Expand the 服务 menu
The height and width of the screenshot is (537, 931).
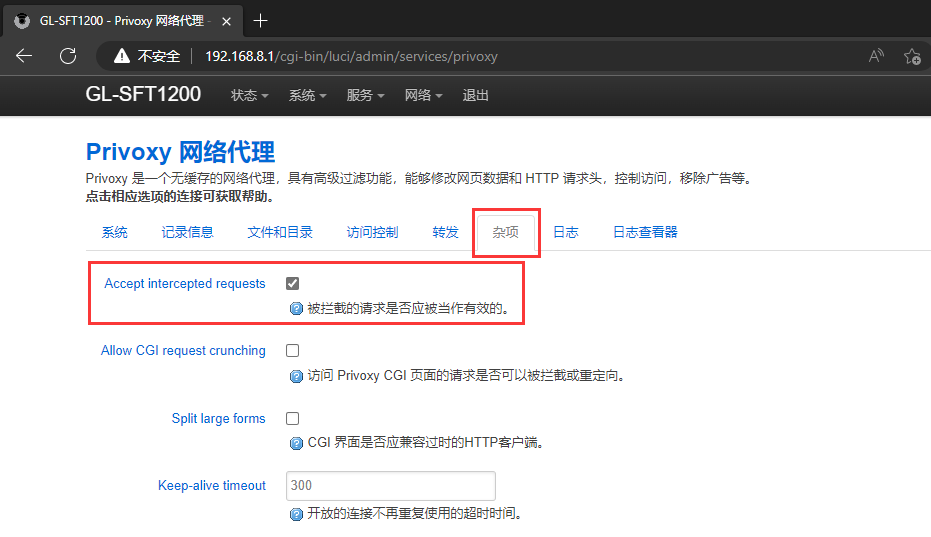(x=365, y=95)
